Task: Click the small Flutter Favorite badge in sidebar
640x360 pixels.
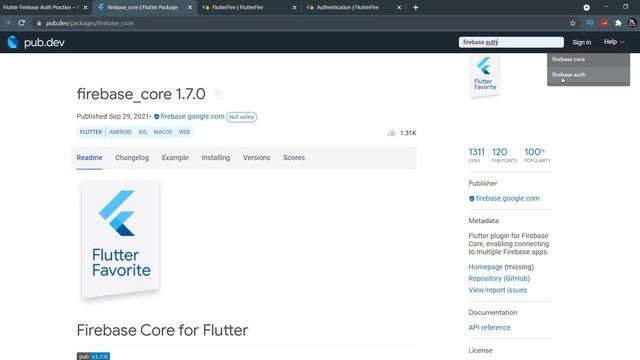Action: point(485,76)
